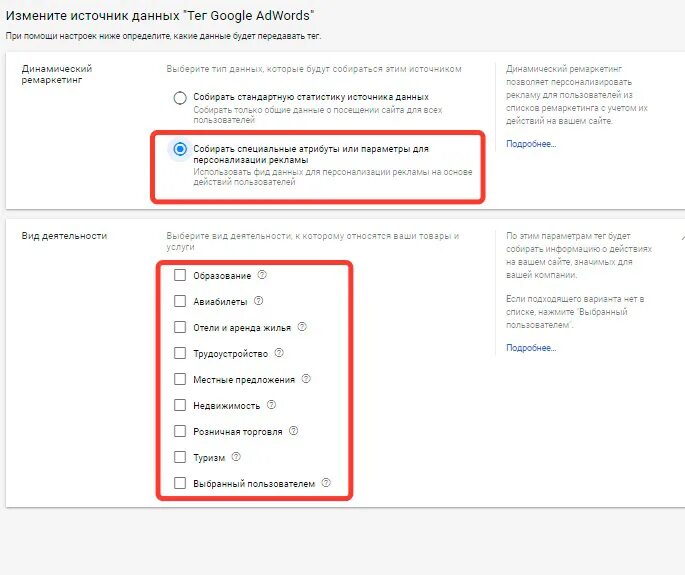This screenshot has height=575, width=685.
Task: Open help icon next to Образование
Action: [x=262, y=275]
